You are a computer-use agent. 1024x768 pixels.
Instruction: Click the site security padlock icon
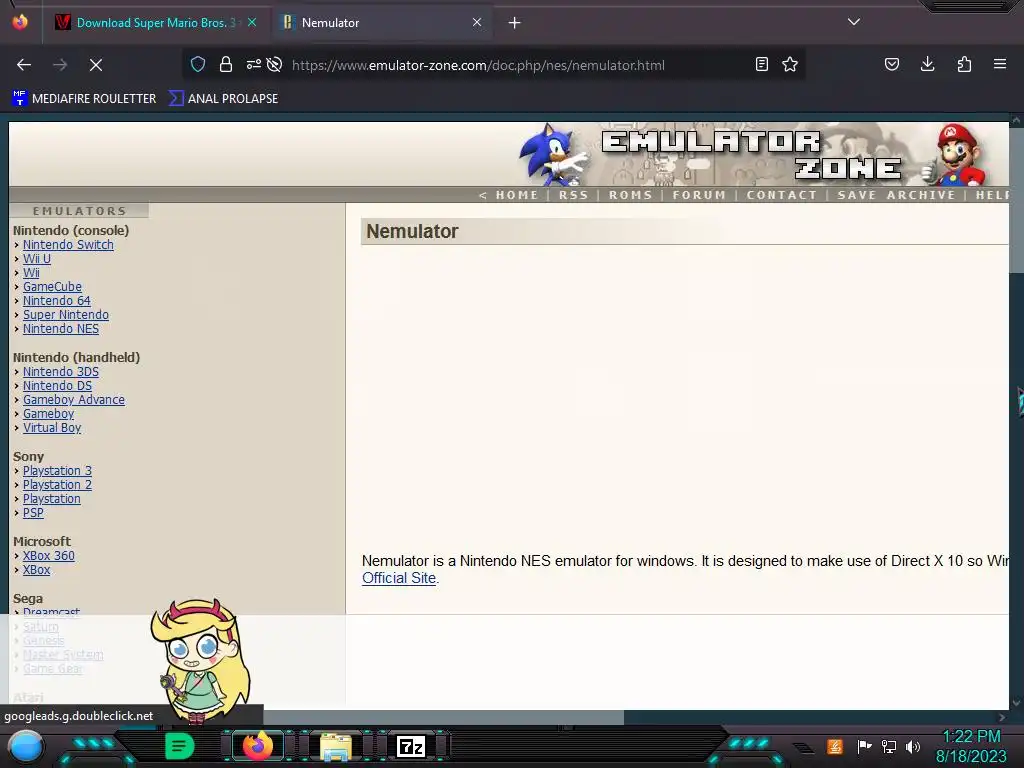click(226, 64)
